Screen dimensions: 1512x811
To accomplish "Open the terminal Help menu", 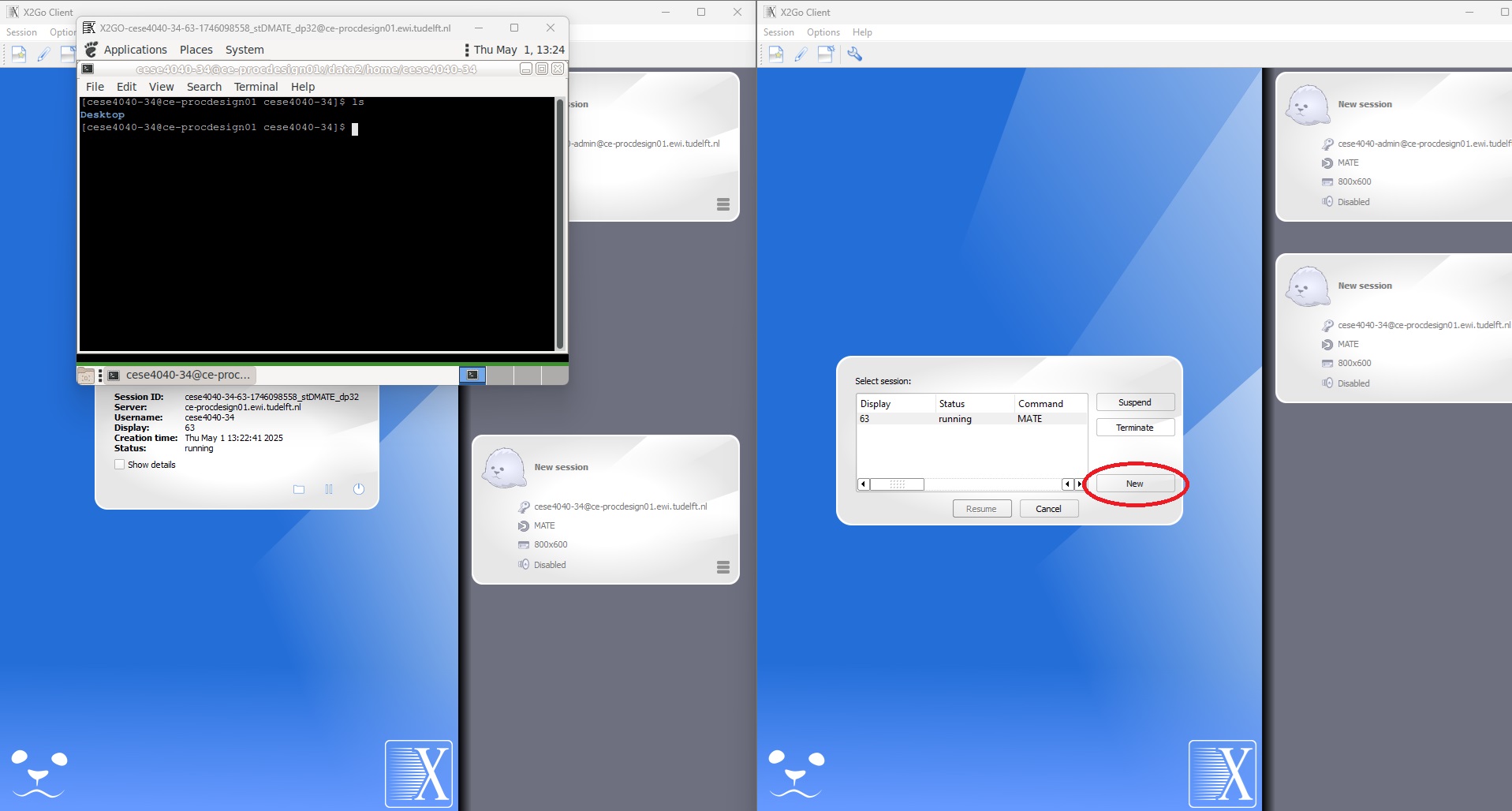I will (x=303, y=87).
